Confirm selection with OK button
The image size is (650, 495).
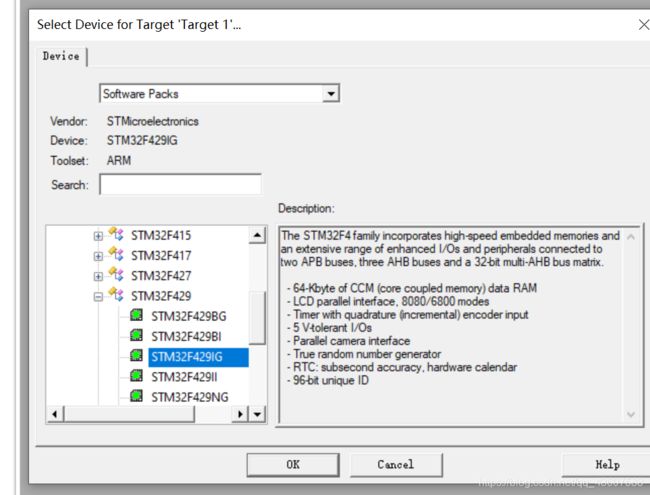[x=293, y=465]
